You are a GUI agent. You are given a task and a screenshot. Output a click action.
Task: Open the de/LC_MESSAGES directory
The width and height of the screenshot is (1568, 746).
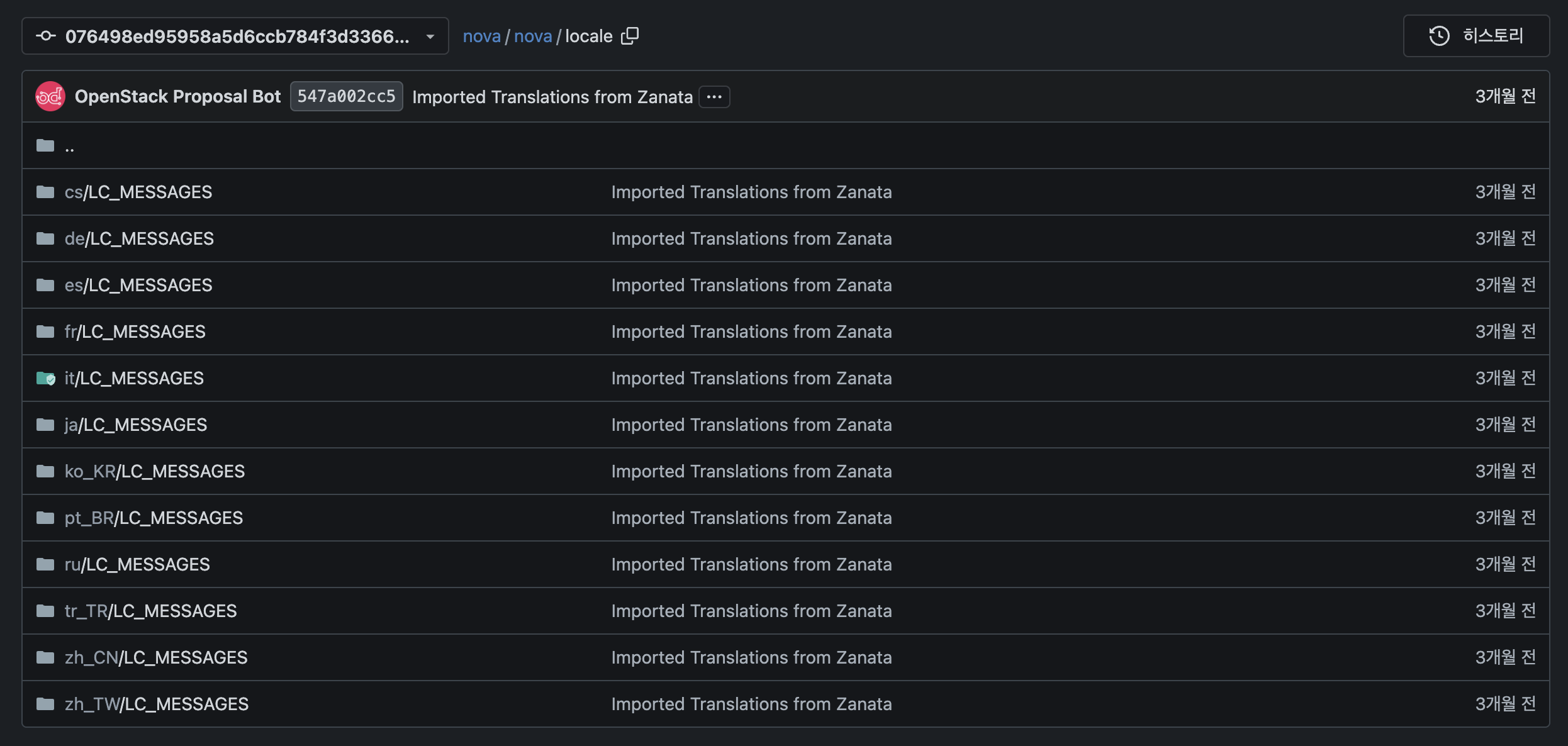[x=139, y=238]
